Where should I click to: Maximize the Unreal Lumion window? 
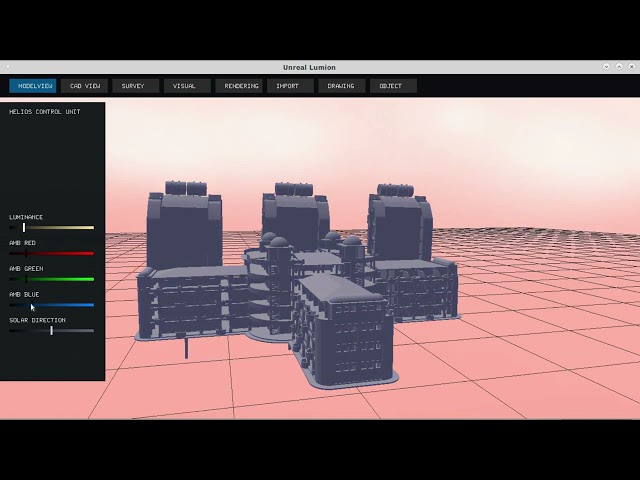[619, 67]
